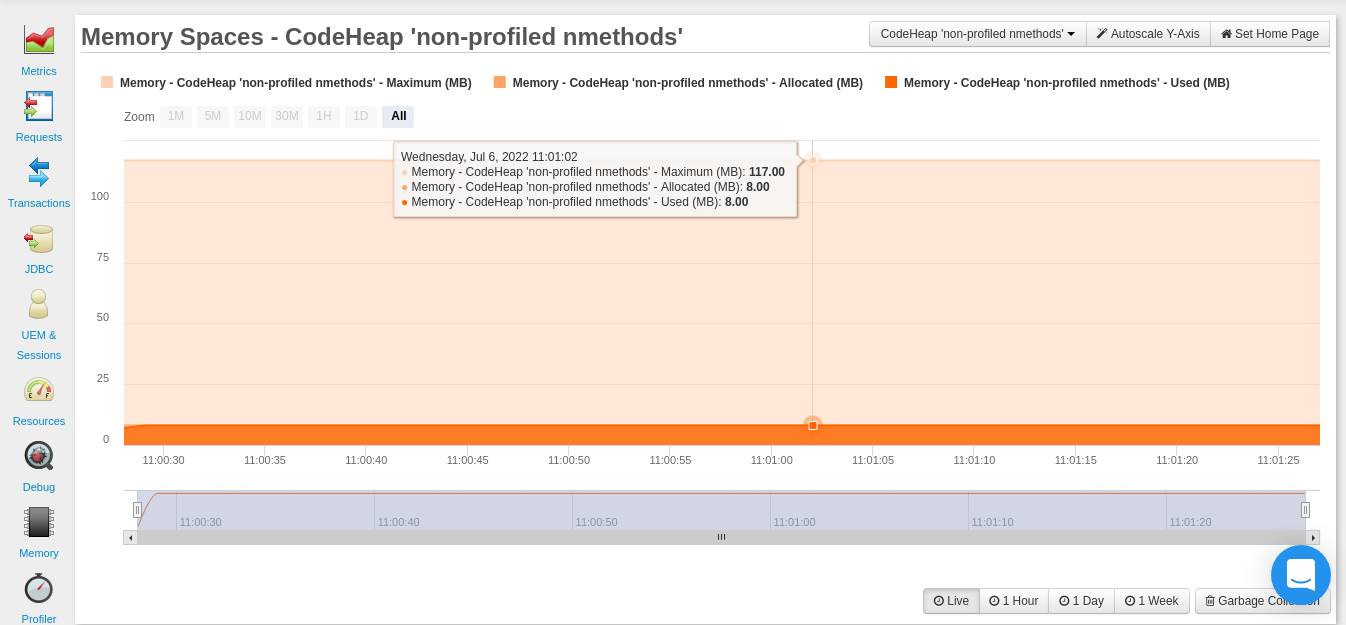Click the navigator's left range handle

coord(137,510)
